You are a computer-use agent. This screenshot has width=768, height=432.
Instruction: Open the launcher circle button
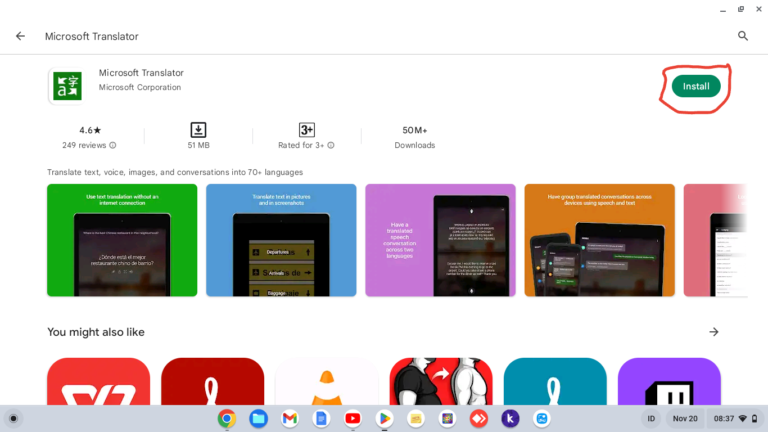pos(13,419)
